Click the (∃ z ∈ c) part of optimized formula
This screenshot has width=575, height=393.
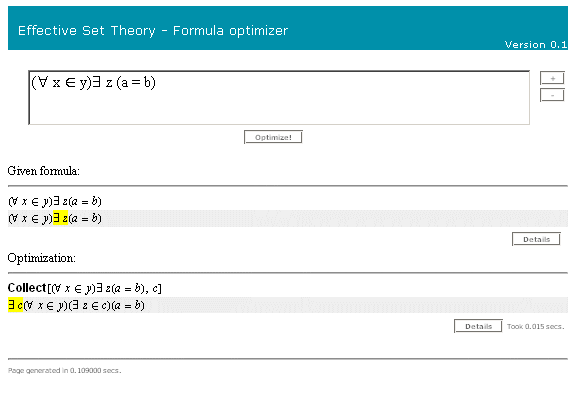pos(90,305)
